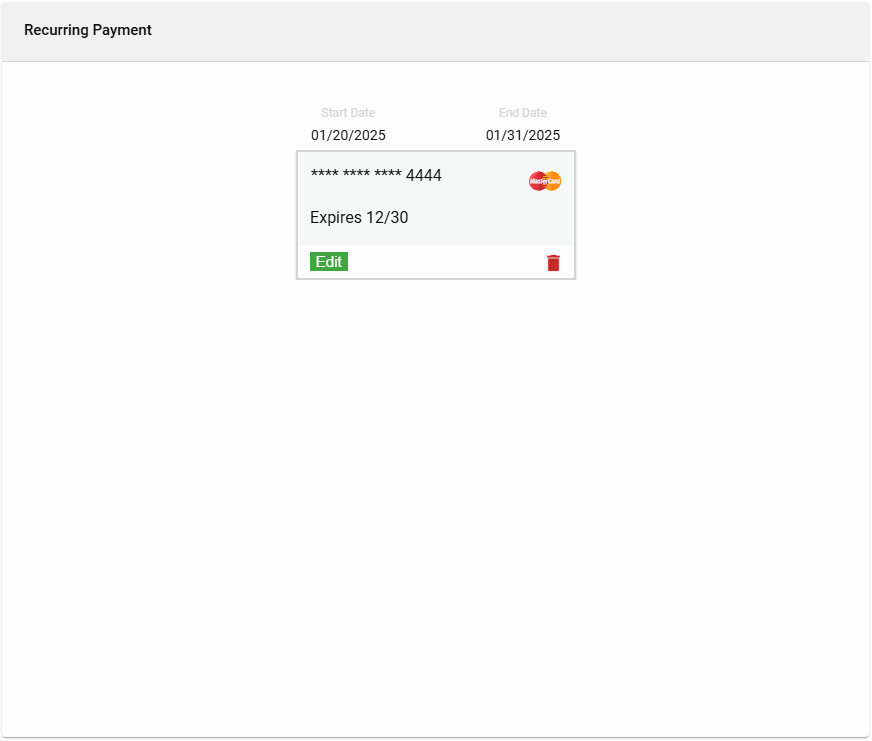The width and height of the screenshot is (872, 741).
Task: Click the month in the End Date field
Action: (494, 135)
